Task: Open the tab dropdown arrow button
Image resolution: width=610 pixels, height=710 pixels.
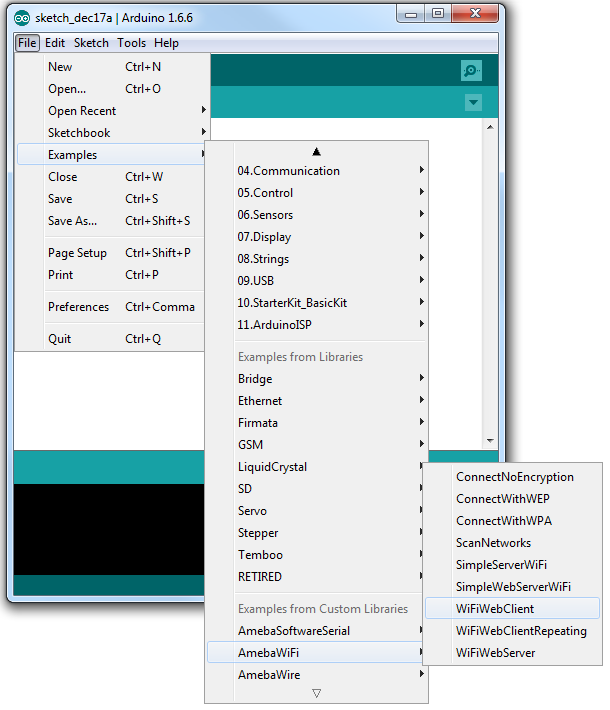Action: coord(473,102)
